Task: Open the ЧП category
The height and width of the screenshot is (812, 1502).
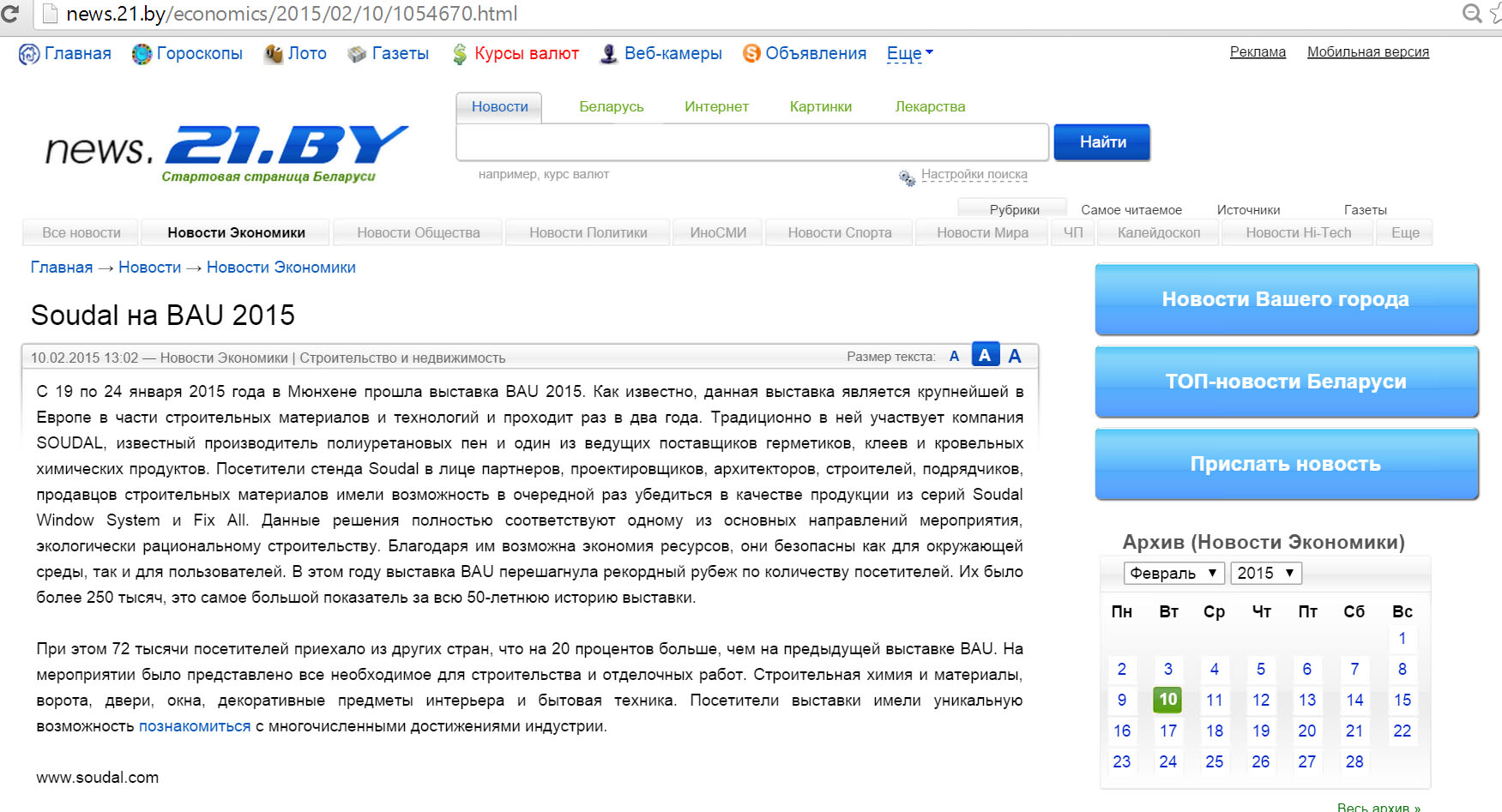Action: point(1073,232)
